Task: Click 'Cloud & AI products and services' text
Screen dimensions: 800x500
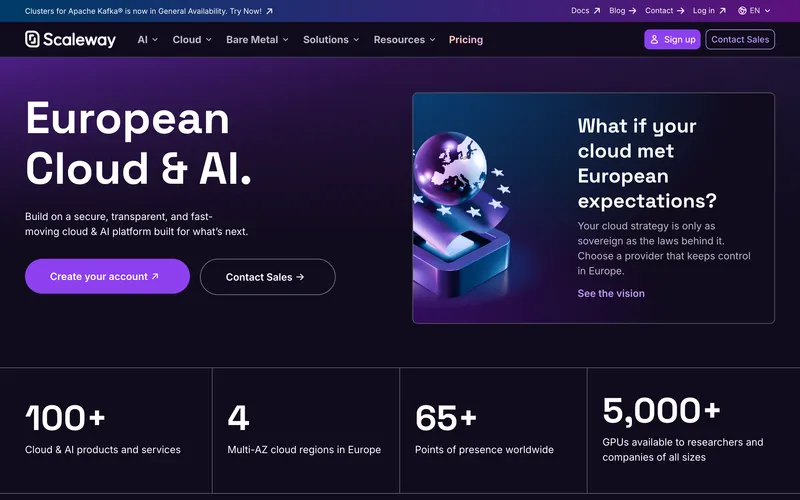Action: [103, 449]
